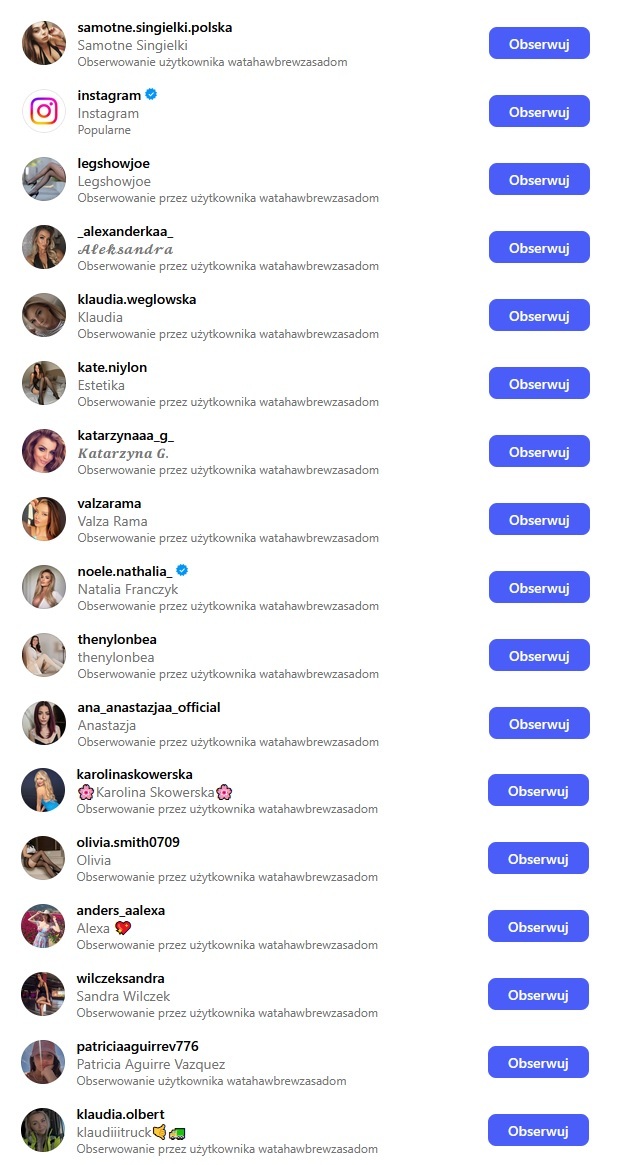The height and width of the screenshot is (1165, 620).
Task: Open anders_aalexa profile avatar
Action: (x=43, y=927)
